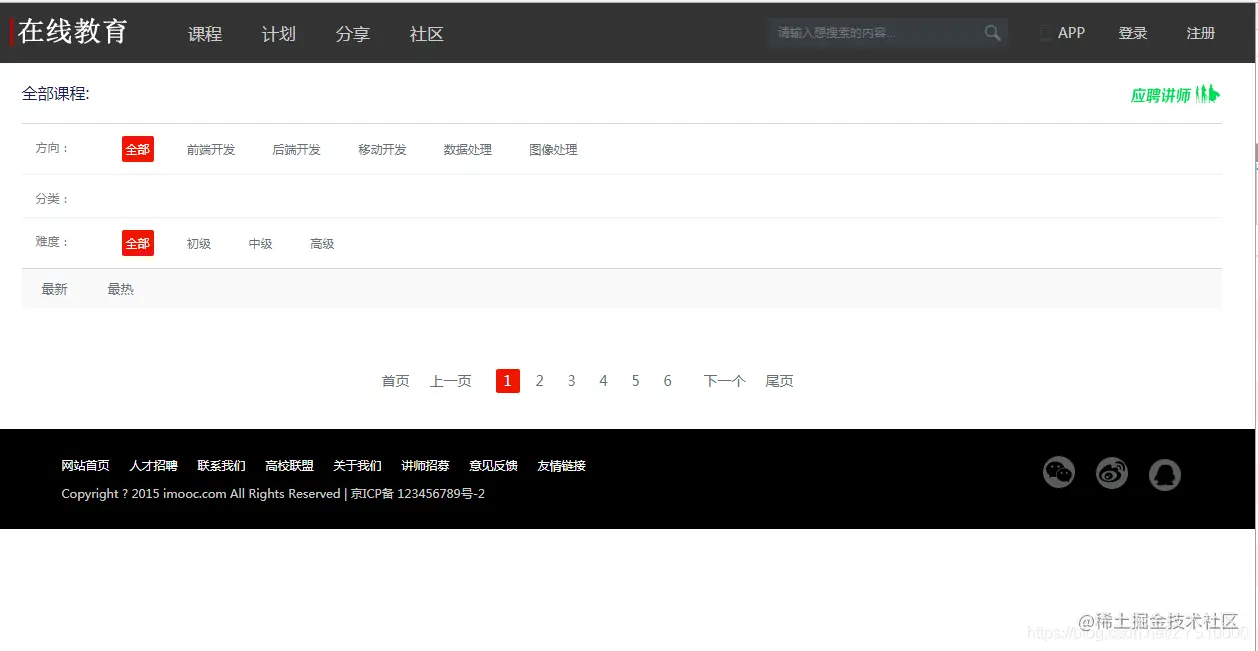Open the 课程 navigation menu
The image size is (1258, 651).
[x=204, y=34]
